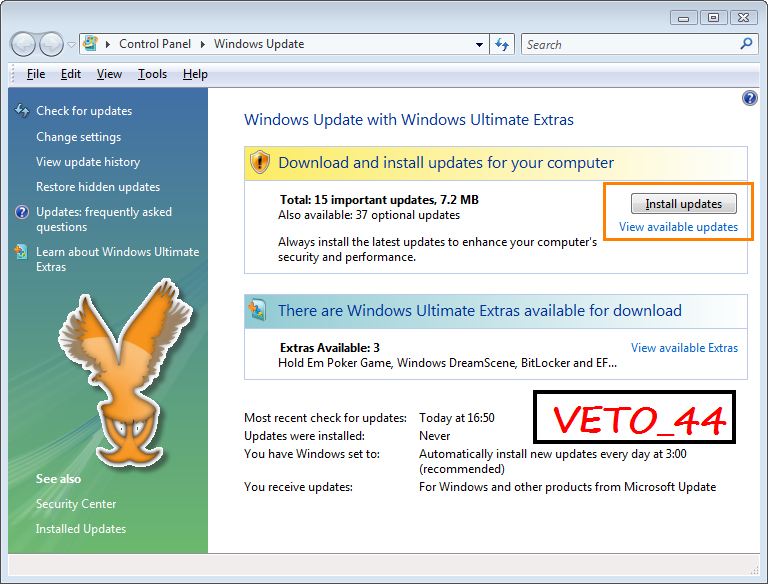768x584 pixels.
Task: Expand arrow between Control Panel and Windows Update
Action: click(x=203, y=44)
